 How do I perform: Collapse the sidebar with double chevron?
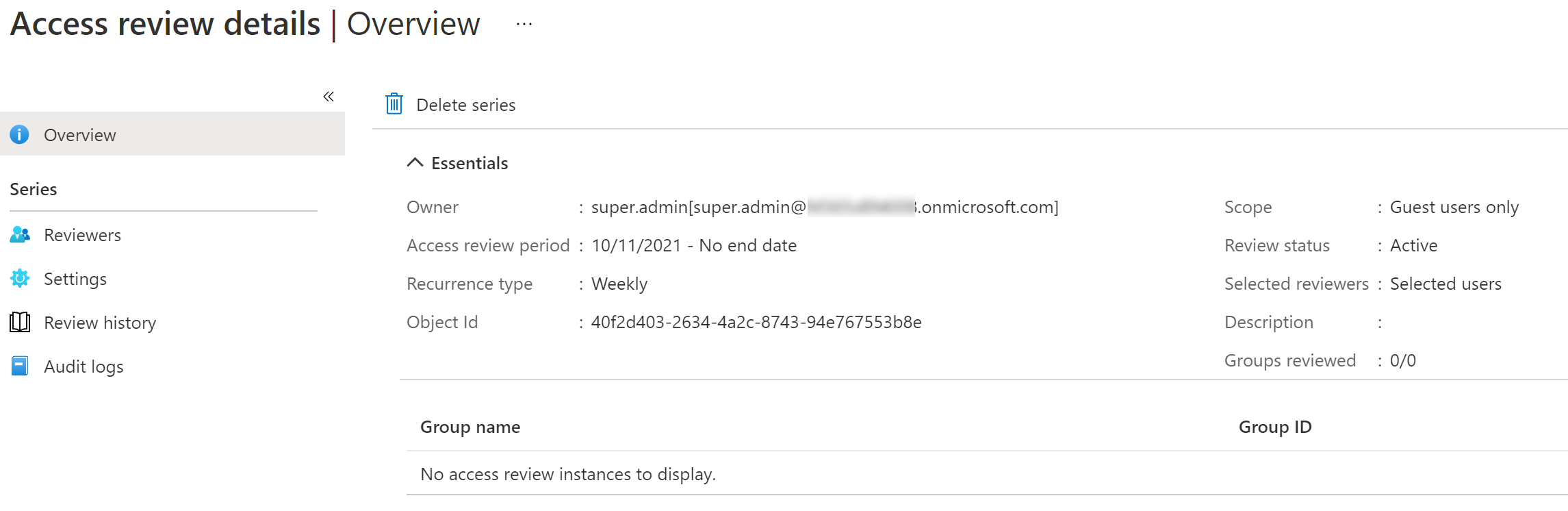tap(329, 97)
